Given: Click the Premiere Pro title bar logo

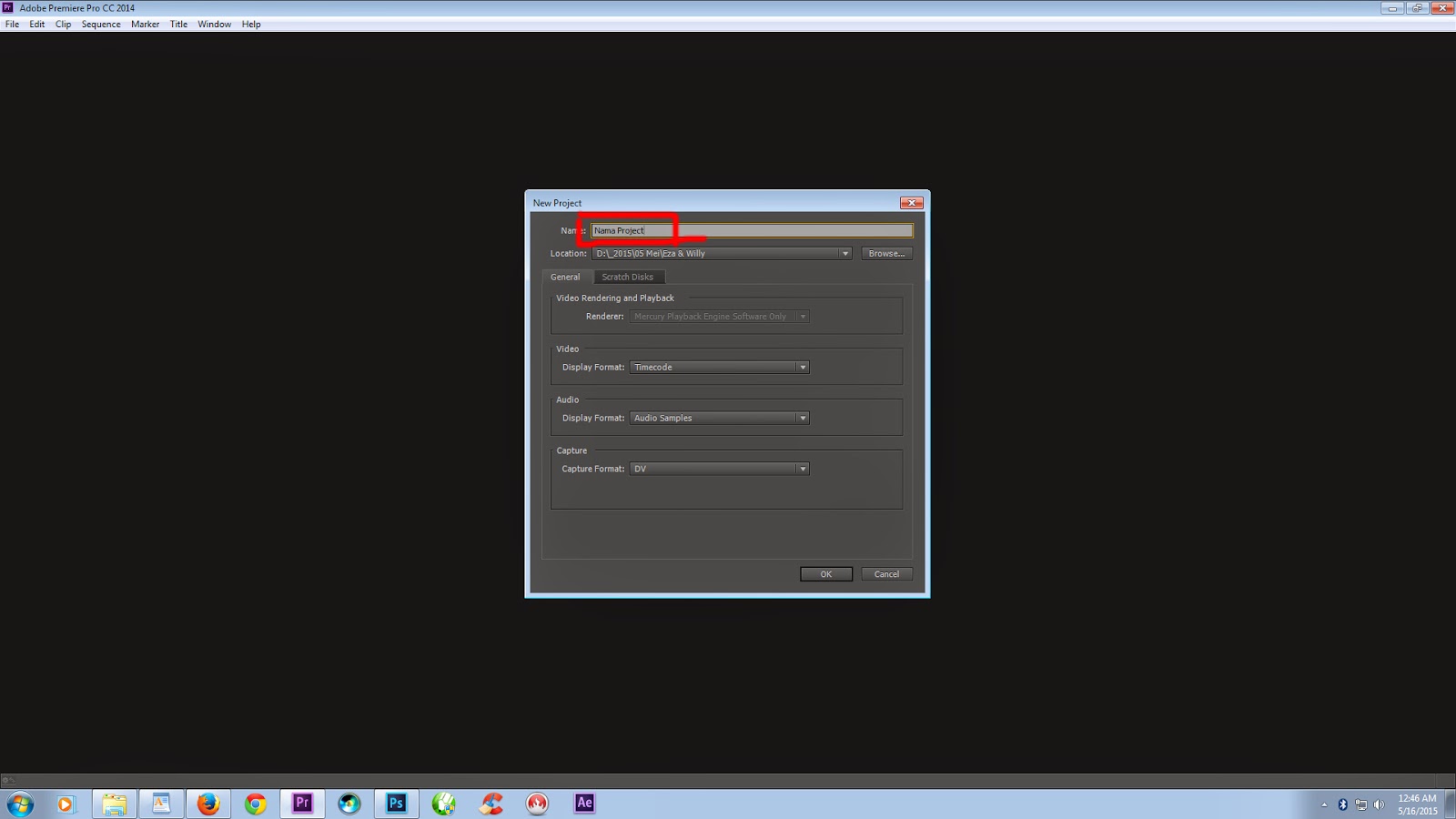Looking at the screenshot, I should [x=8, y=7].
